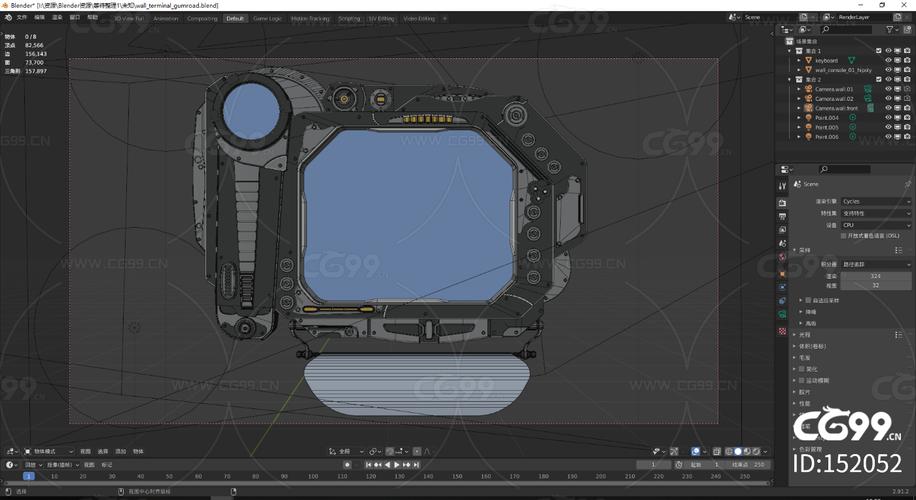916x500 pixels.
Task: Select rendered viewport shading mode
Action: point(754,451)
